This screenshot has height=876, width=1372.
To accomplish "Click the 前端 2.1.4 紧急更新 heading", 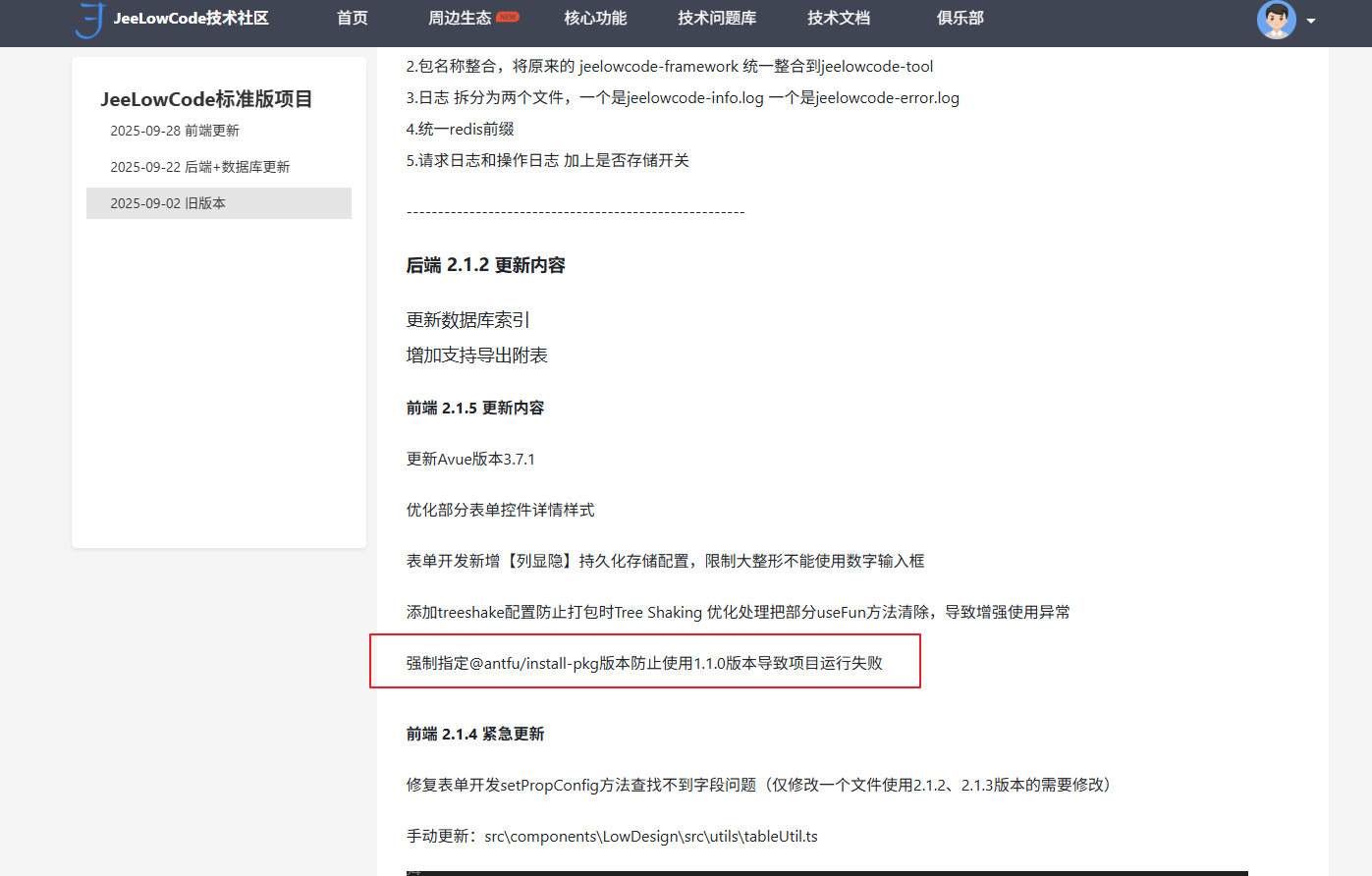I will click(x=474, y=734).
